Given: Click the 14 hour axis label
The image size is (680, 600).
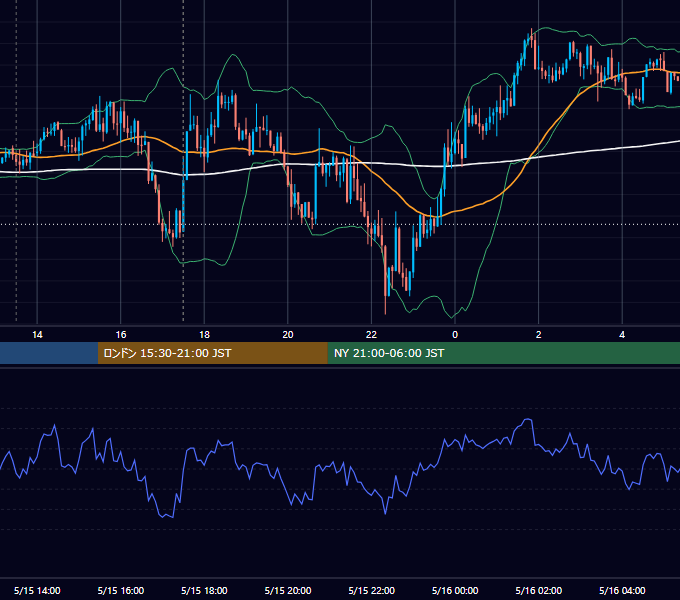Looking at the screenshot, I should click(x=37, y=335).
